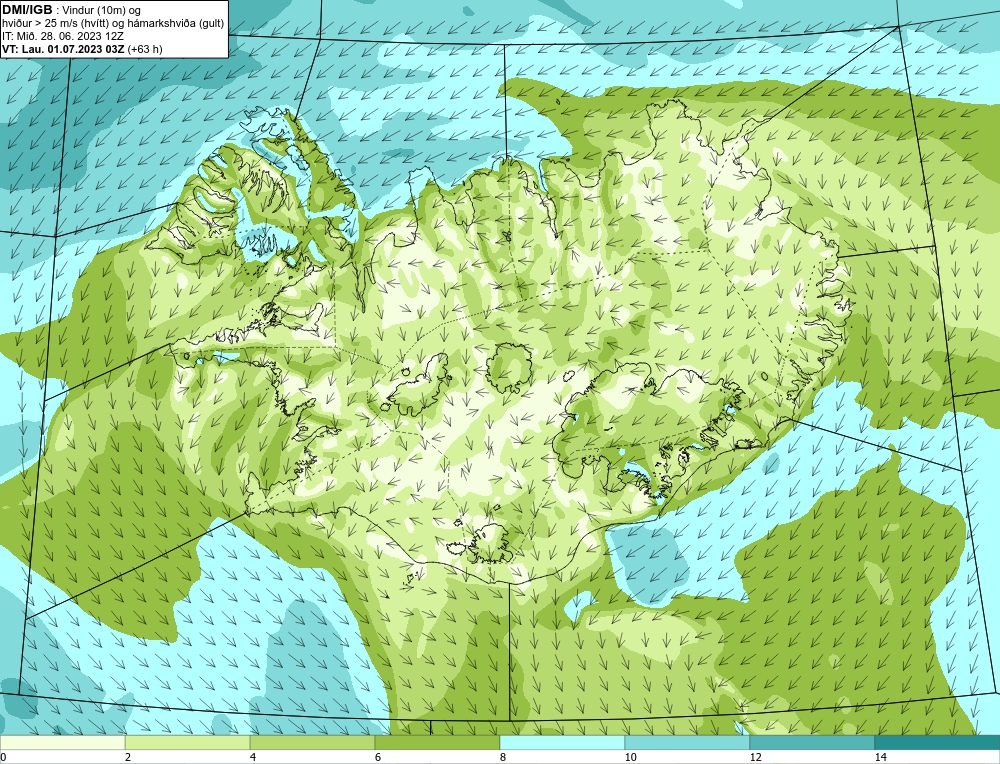Click the 8–10 m/s light cyan legend swatch
Image resolution: width=1000 pixels, height=764 pixels.
[562, 742]
